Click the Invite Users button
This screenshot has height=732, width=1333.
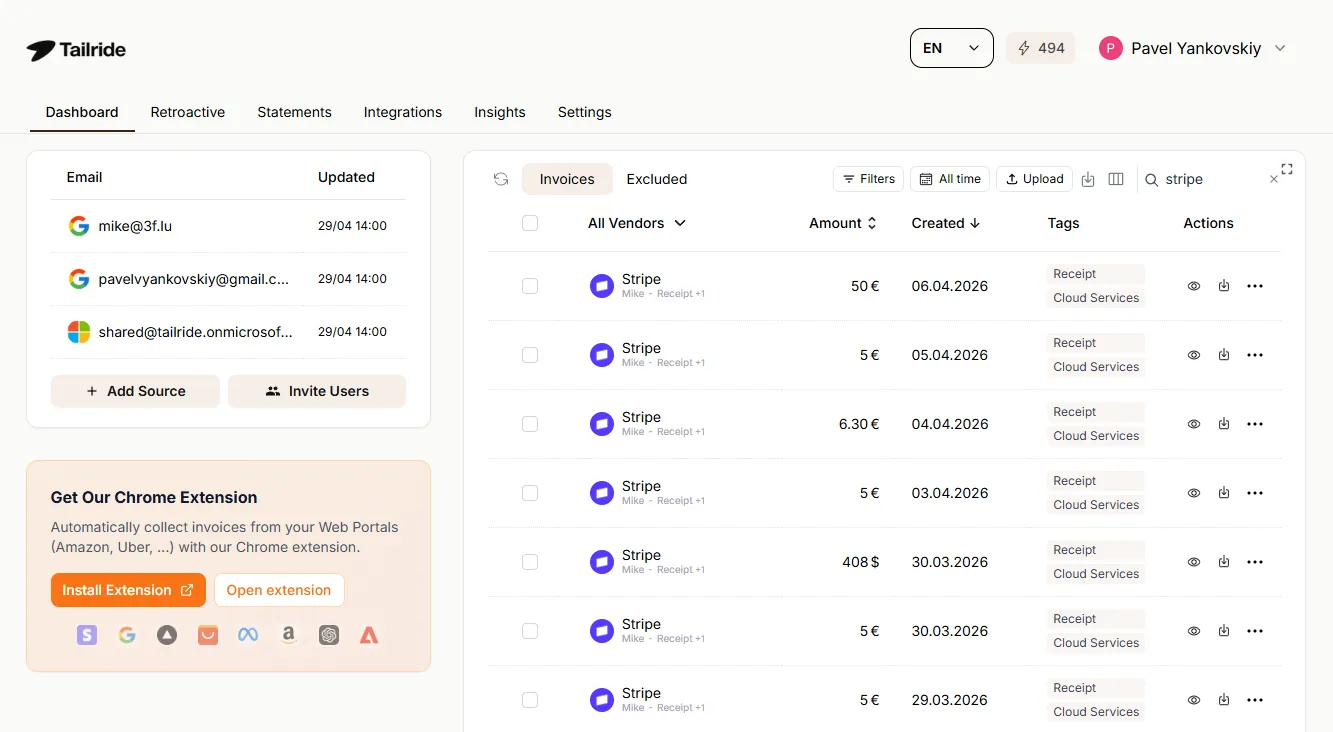coord(317,391)
